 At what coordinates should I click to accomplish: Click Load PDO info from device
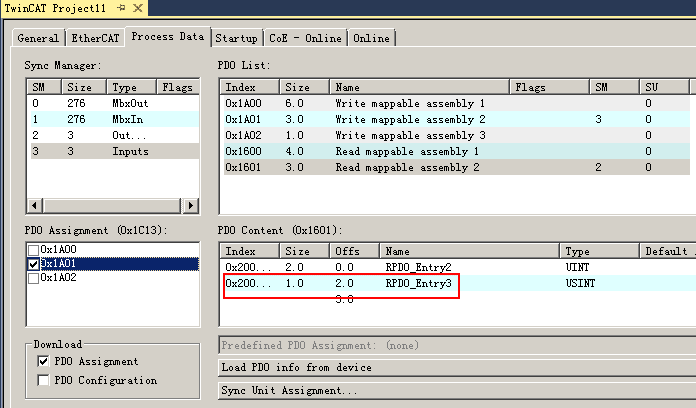(x=296, y=367)
